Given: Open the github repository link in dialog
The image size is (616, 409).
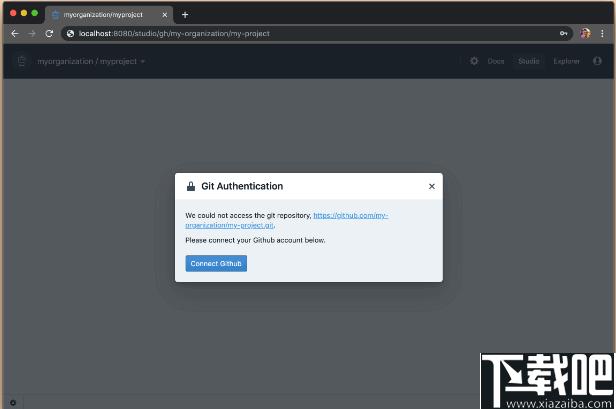Looking at the screenshot, I should (x=286, y=220).
